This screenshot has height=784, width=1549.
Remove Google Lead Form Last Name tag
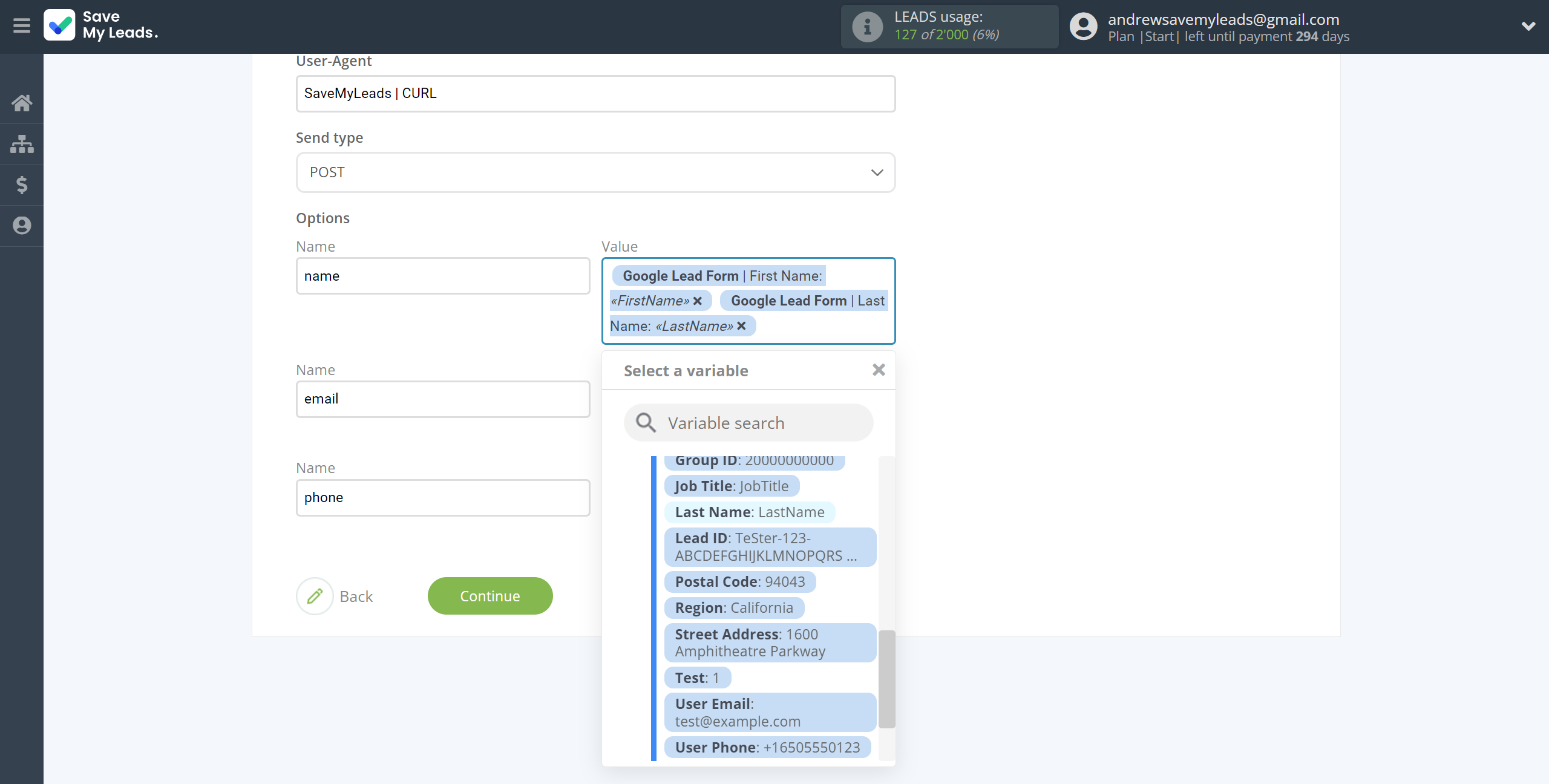click(742, 325)
